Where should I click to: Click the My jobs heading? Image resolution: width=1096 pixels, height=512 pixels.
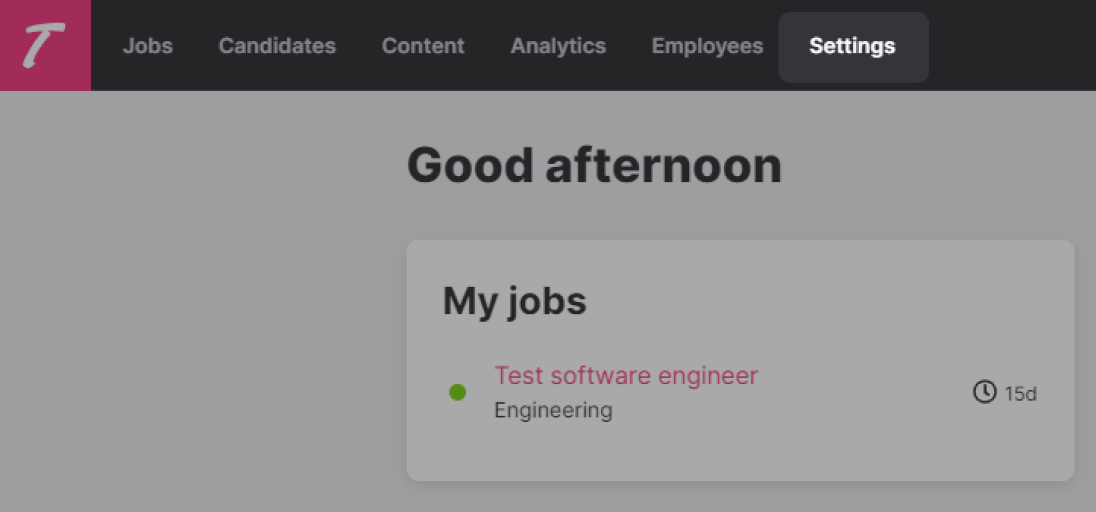514,301
